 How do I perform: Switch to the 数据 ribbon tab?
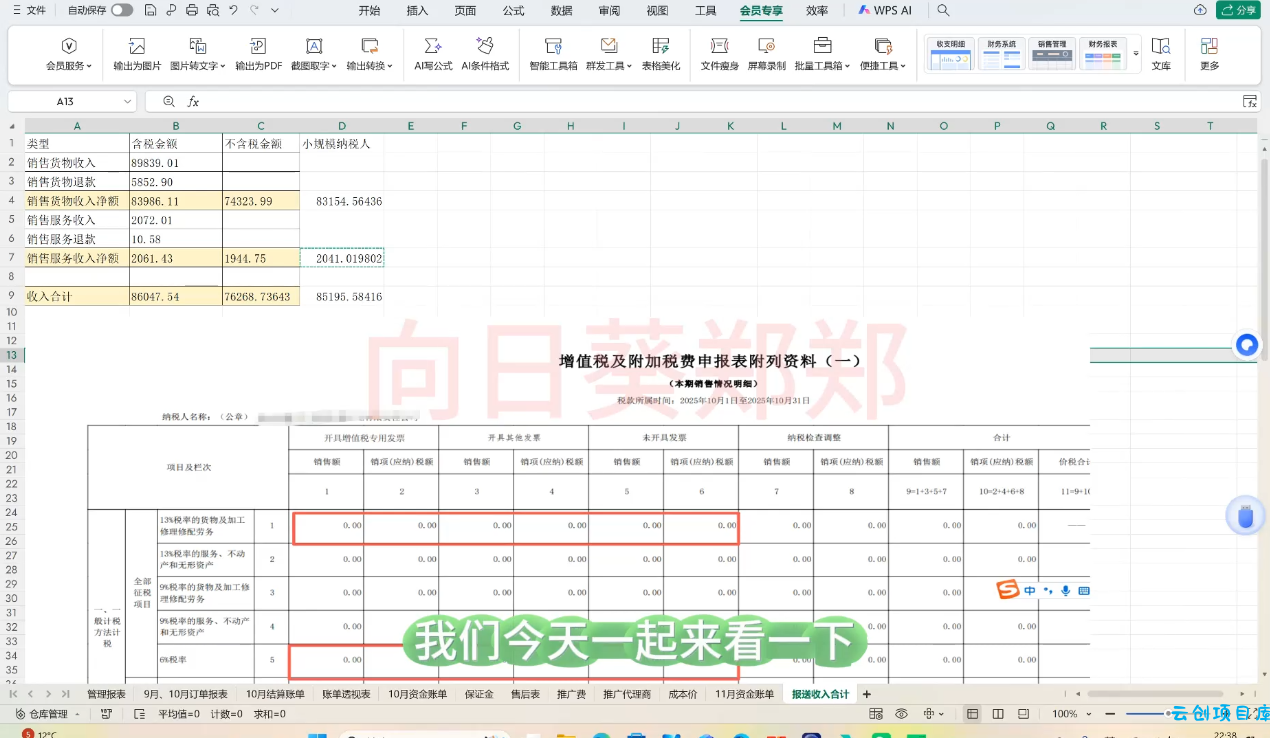coord(561,10)
